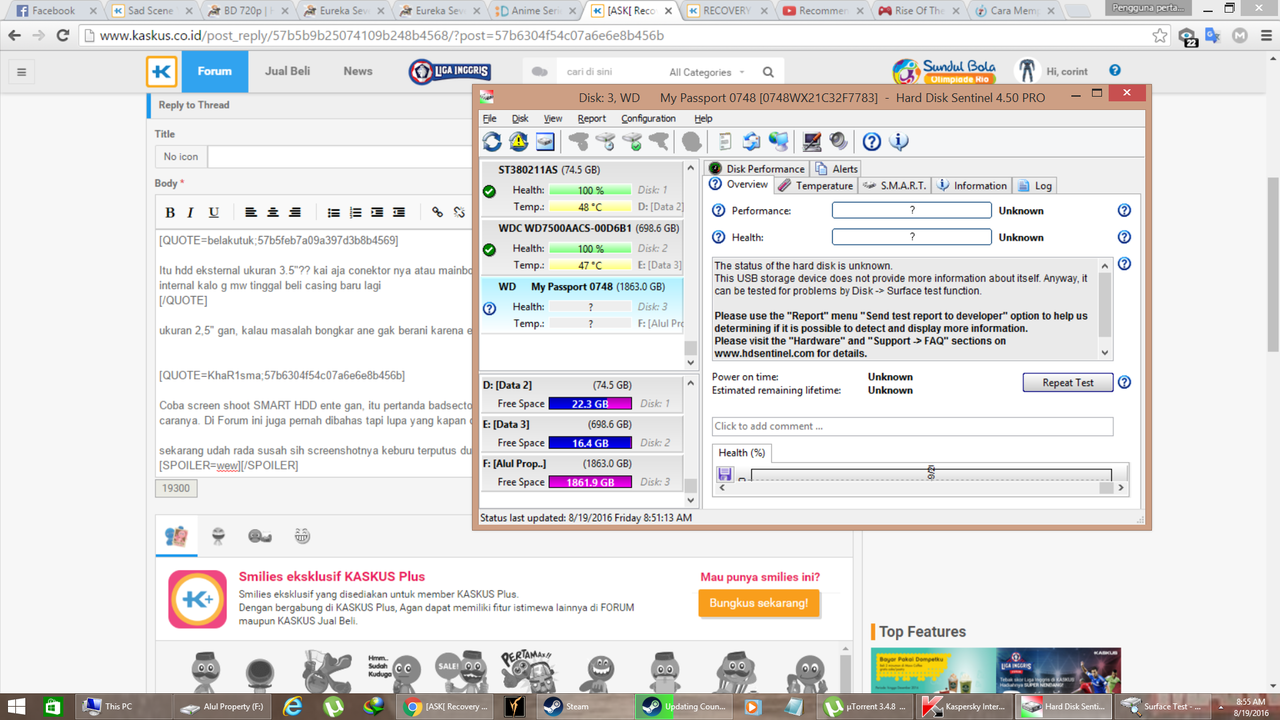Click the search magnifier on Kaskus
Screen dimensions: 1280x720
pyautogui.click(x=768, y=72)
